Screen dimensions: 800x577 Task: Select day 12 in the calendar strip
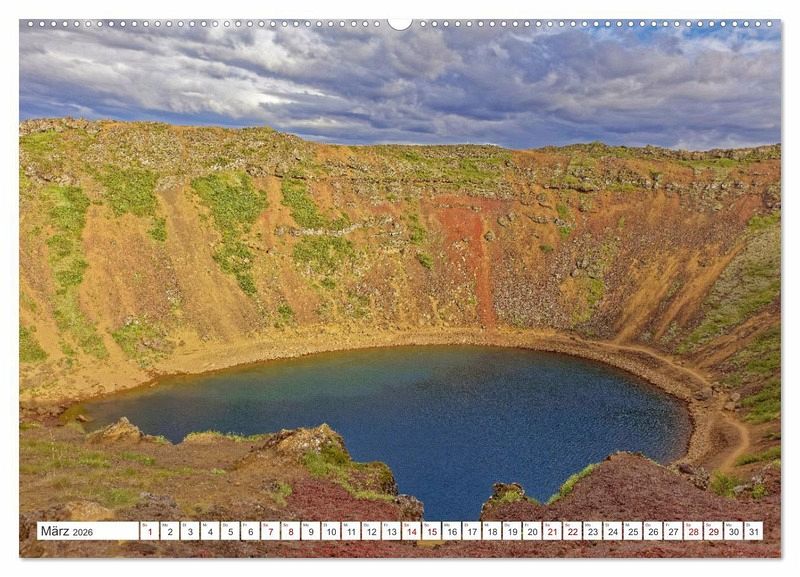pyautogui.click(x=371, y=531)
